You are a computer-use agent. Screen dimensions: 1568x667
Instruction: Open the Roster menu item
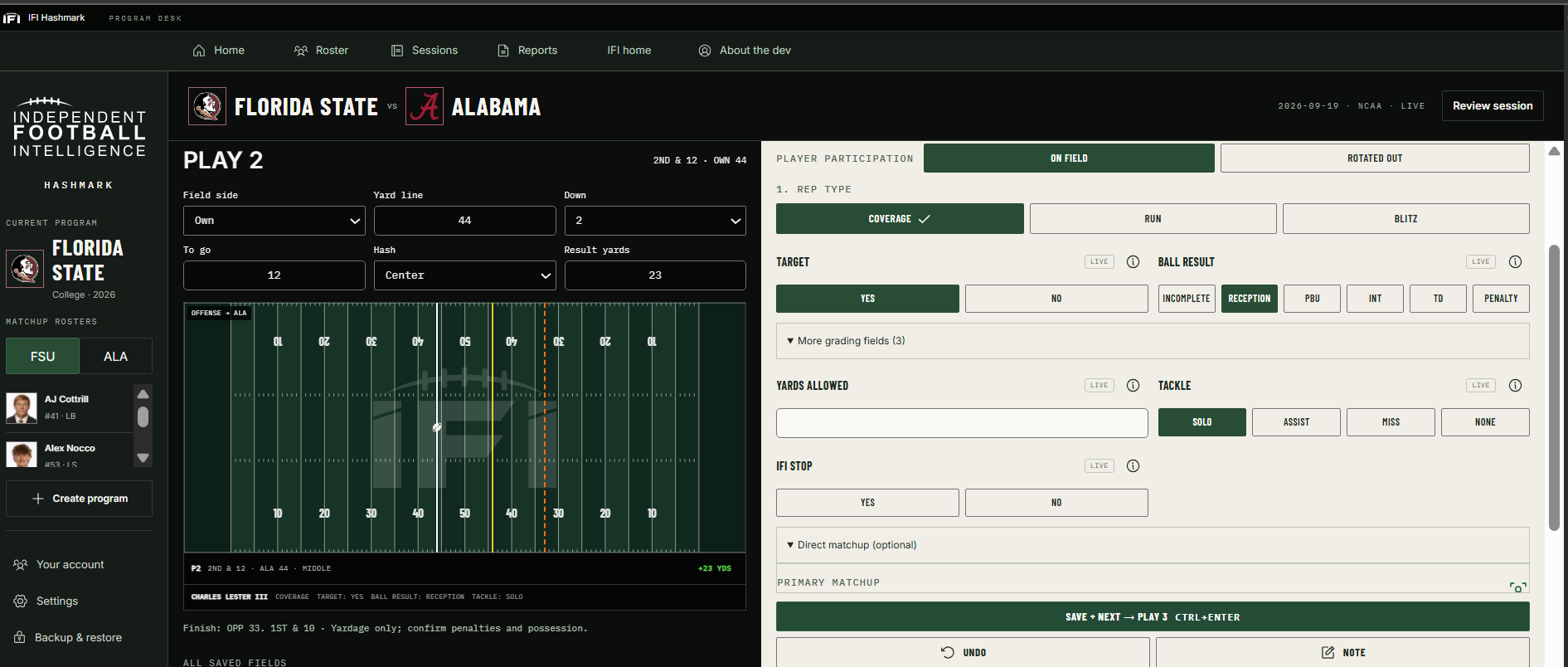click(321, 51)
